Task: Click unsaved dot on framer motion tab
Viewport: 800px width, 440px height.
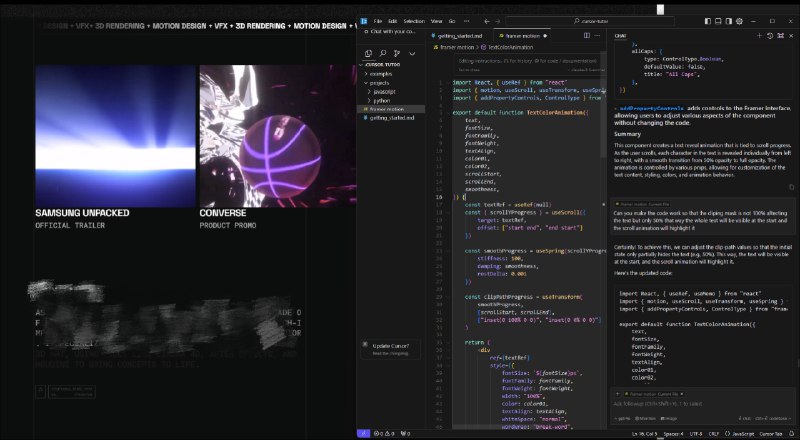Action: coord(545,36)
